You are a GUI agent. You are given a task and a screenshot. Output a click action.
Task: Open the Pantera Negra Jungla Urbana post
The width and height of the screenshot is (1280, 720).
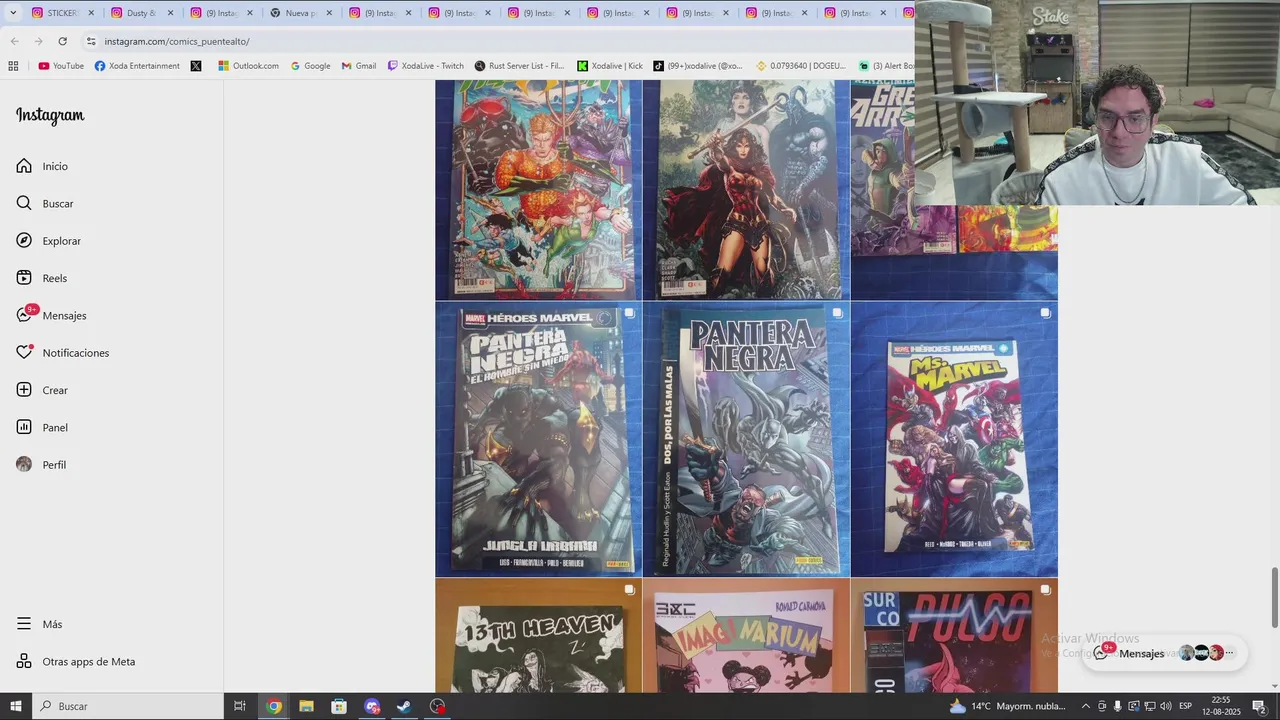pyautogui.click(x=538, y=439)
